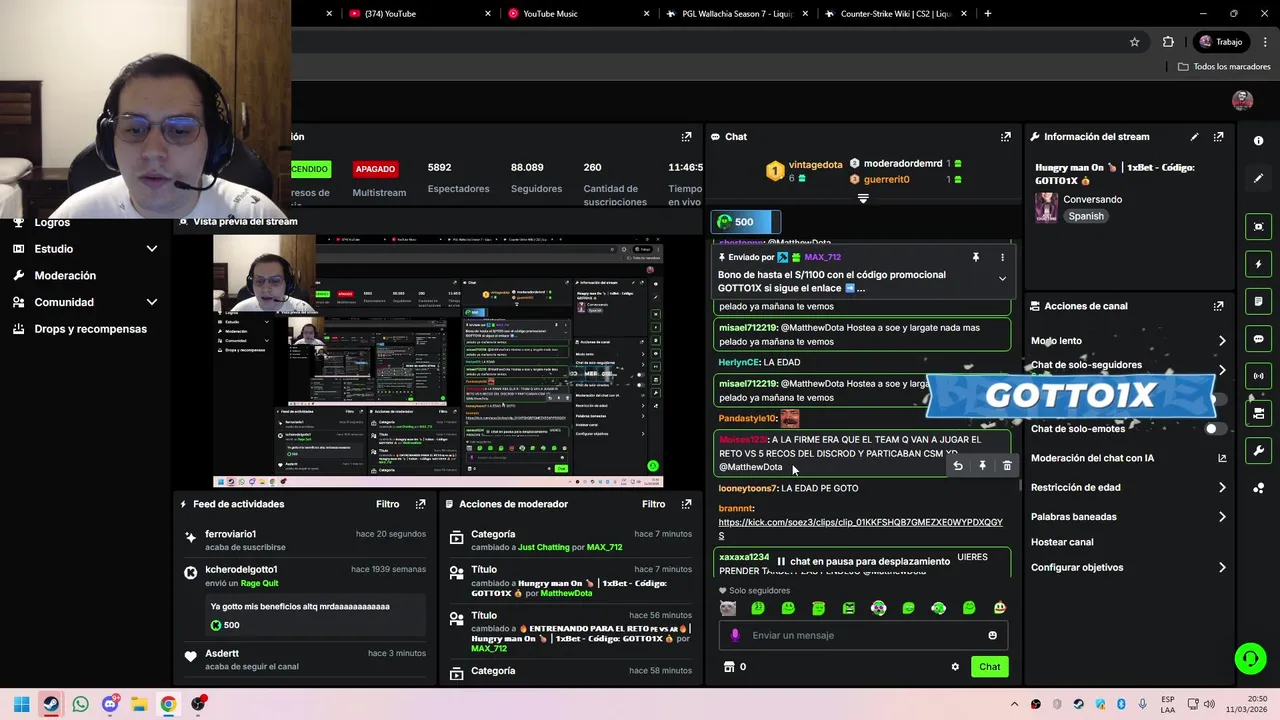
Task: Expand the Estudio sidebar section
Action: (152, 249)
